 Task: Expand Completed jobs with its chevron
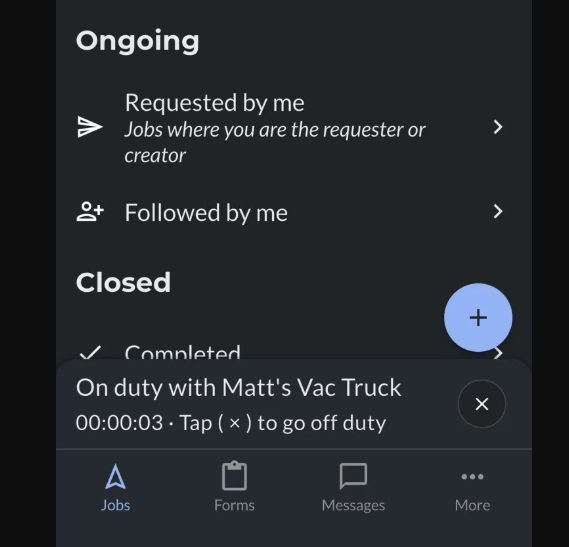[x=499, y=353]
